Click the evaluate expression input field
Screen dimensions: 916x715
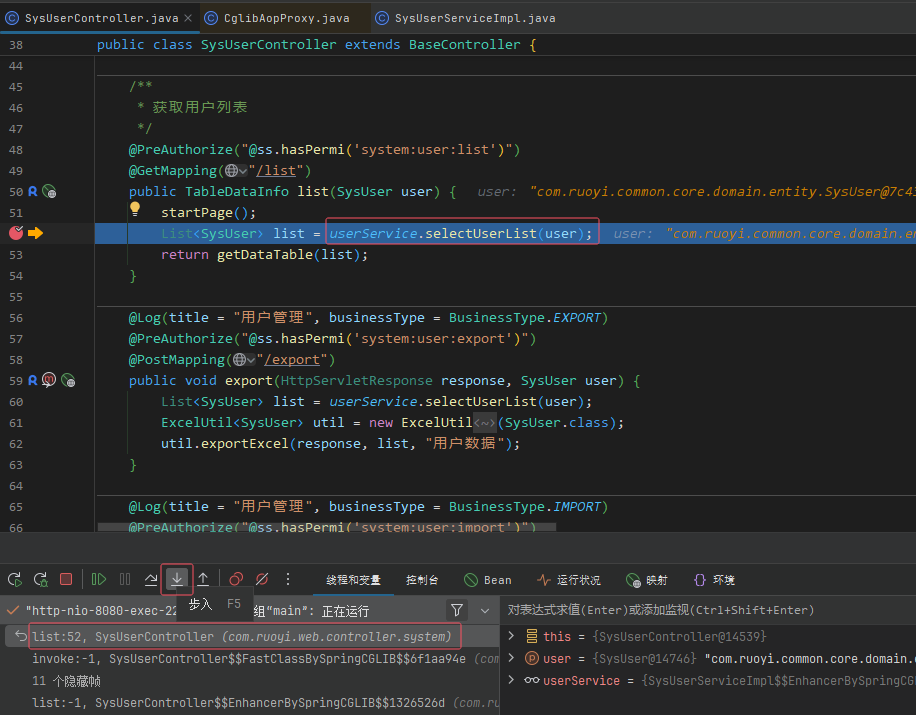coord(708,610)
